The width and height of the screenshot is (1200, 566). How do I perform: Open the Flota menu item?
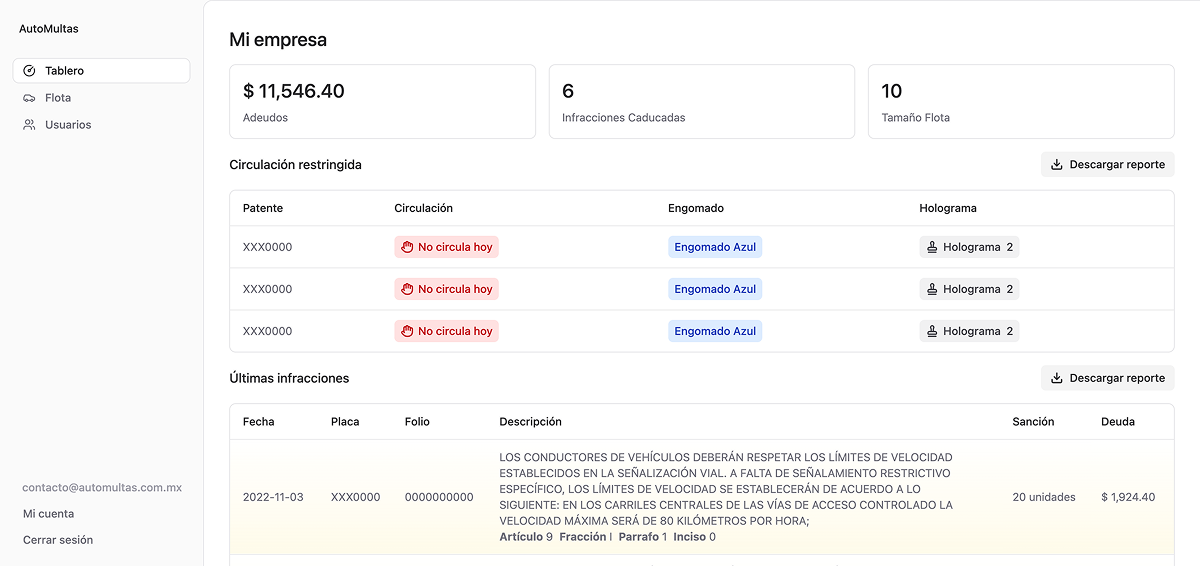coord(58,98)
